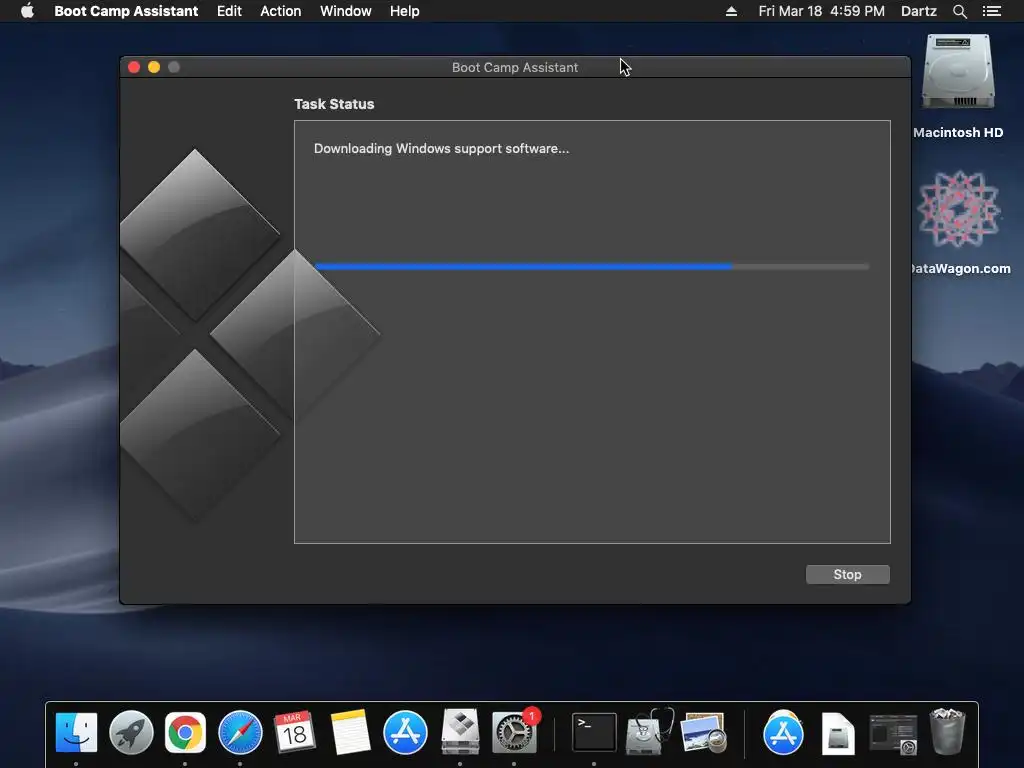Open the Help menu
1024x768 pixels.
coord(404,11)
